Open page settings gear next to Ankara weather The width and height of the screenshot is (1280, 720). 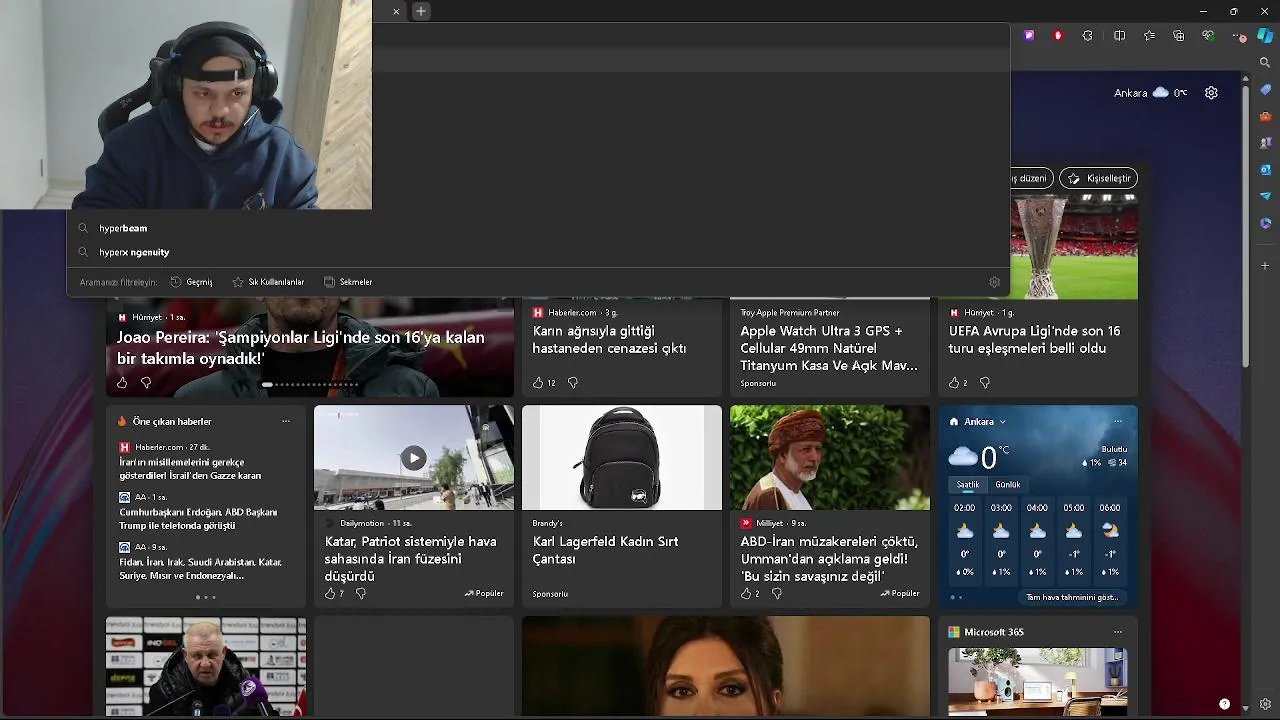point(1211,93)
